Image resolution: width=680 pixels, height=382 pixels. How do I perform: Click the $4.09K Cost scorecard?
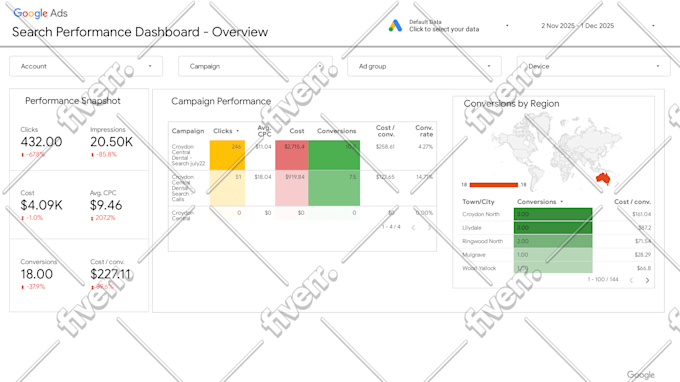(x=41, y=205)
